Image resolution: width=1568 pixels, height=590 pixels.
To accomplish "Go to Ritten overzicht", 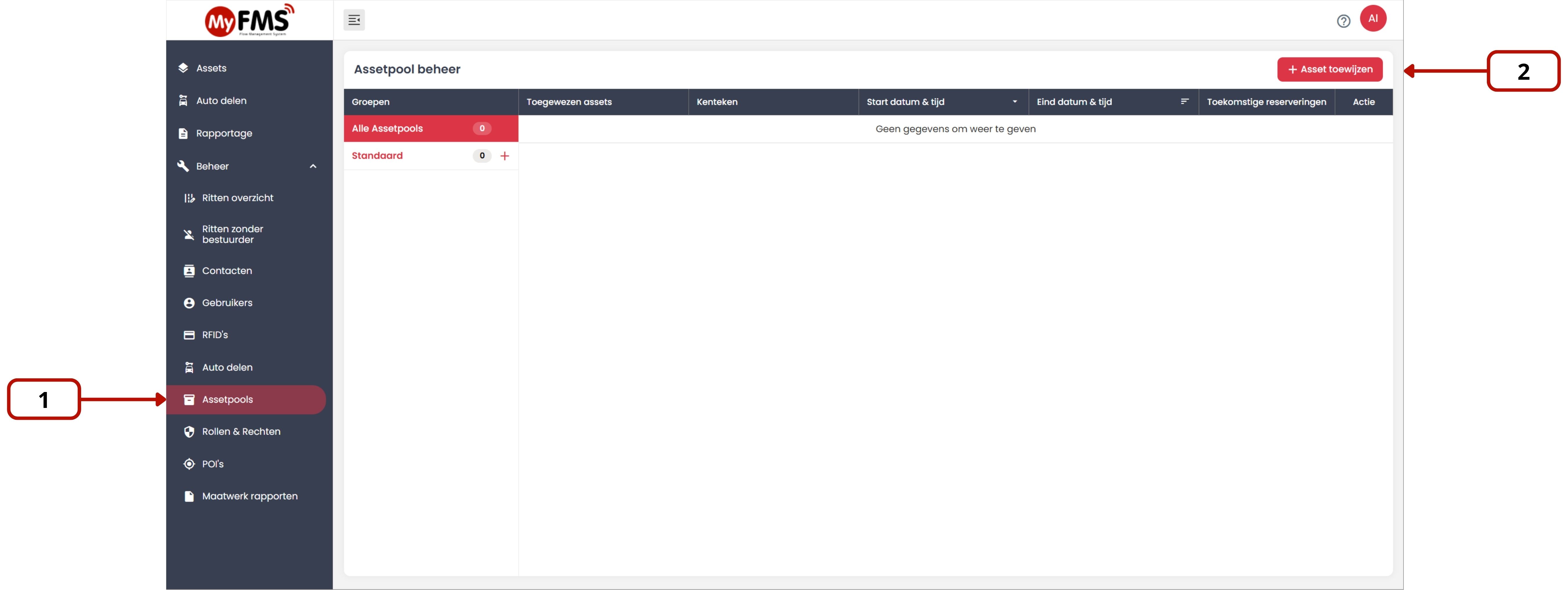I will [x=237, y=198].
